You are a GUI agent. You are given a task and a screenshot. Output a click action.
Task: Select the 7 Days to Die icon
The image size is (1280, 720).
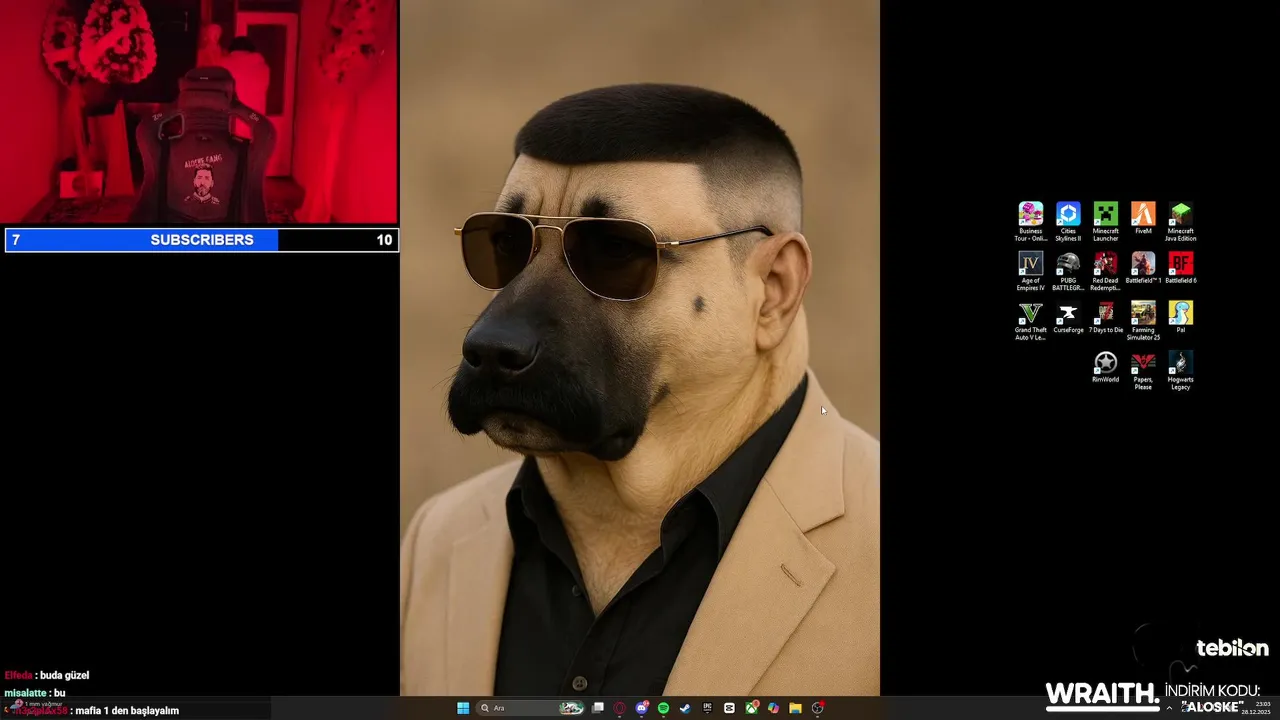[1105, 317]
